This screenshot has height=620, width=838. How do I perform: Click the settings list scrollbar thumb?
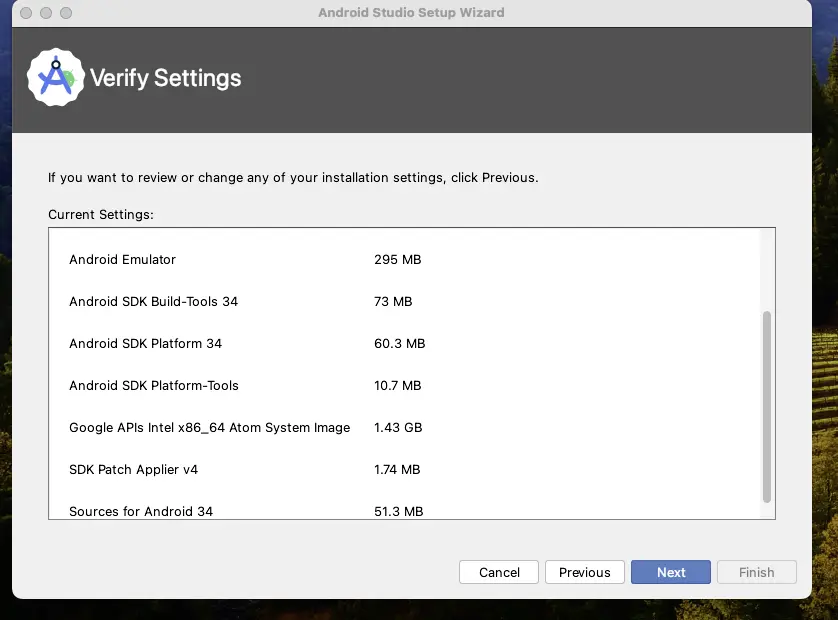click(x=767, y=407)
